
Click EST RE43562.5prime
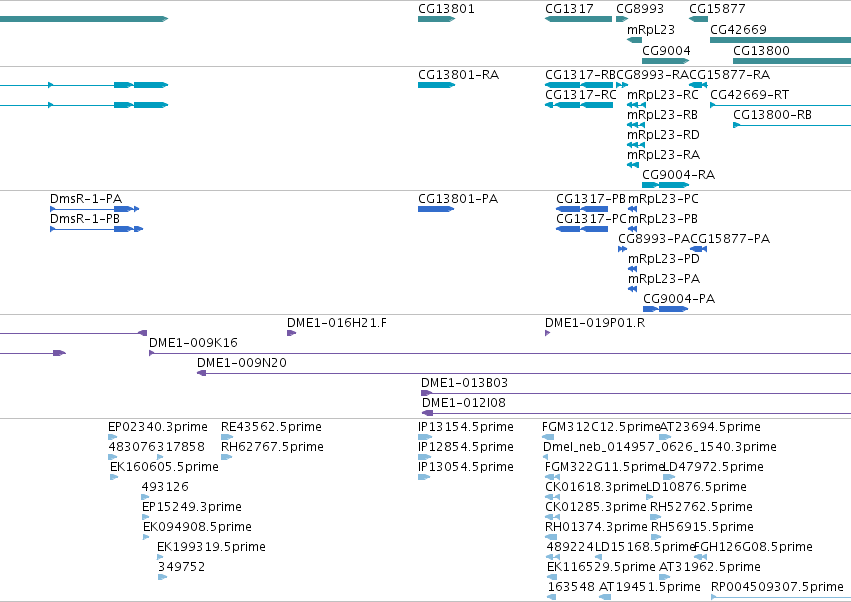coord(271,427)
